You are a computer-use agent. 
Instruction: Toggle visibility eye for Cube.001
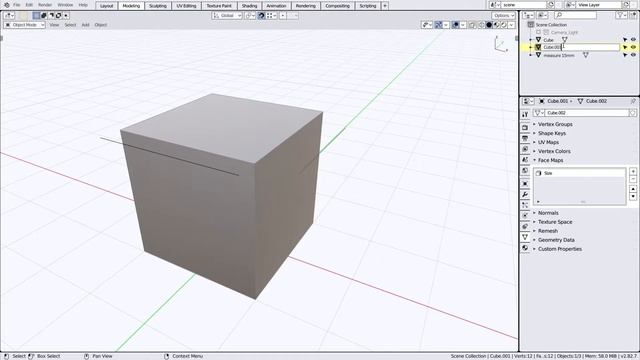[x=633, y=47]
